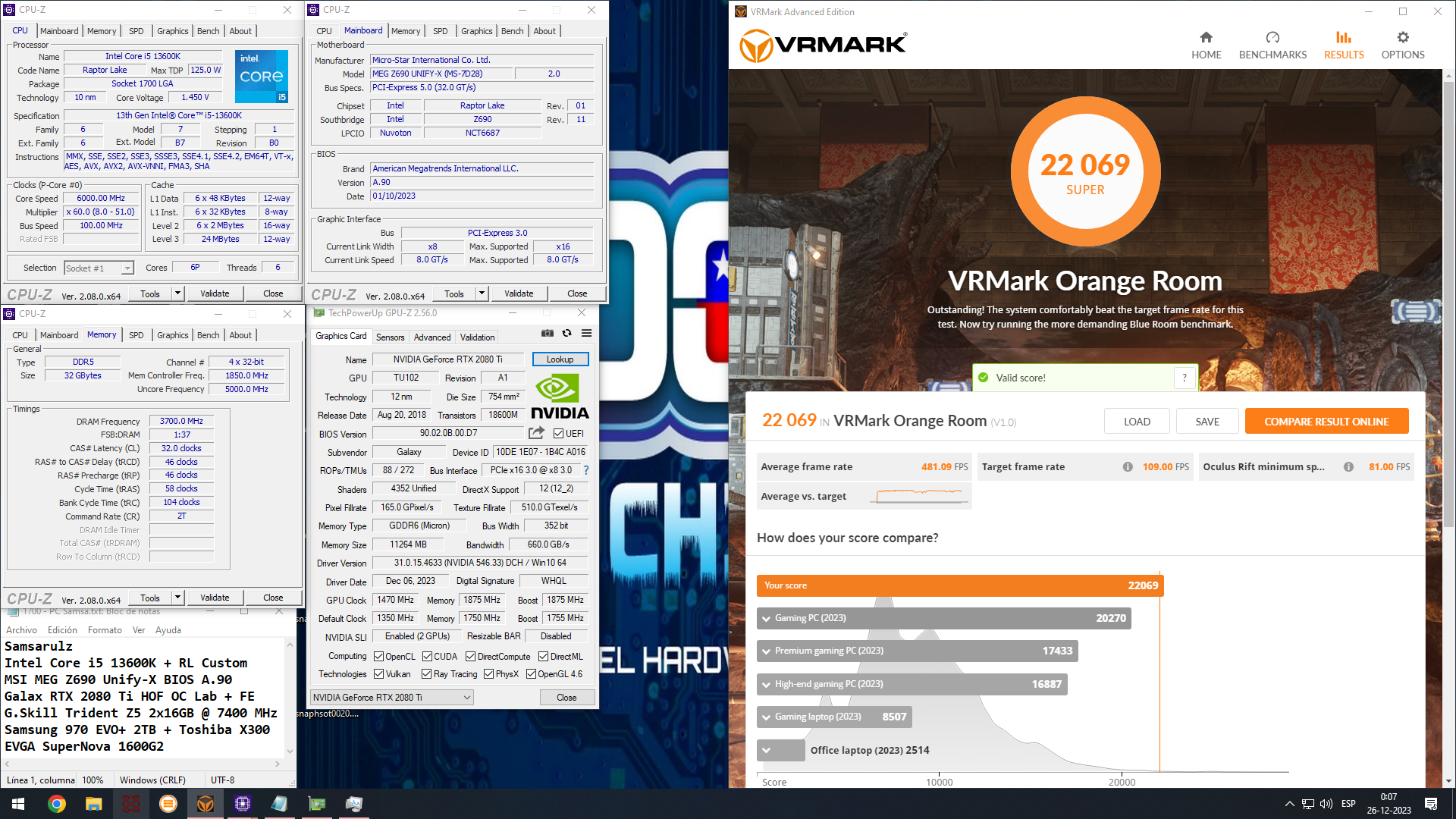Screen dimensions: 1456x819
Task: Open the Formato menu in Notepad
Action: [105, 630]
